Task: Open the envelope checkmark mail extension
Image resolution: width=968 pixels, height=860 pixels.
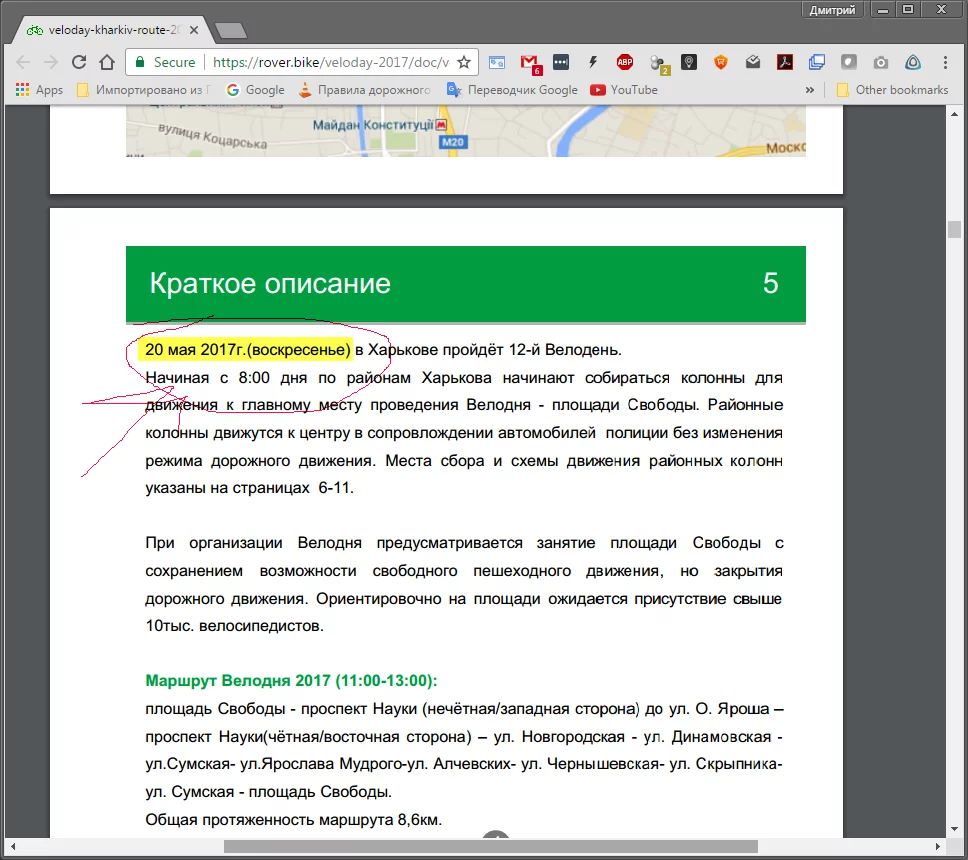Action: [x=753, y=62]
